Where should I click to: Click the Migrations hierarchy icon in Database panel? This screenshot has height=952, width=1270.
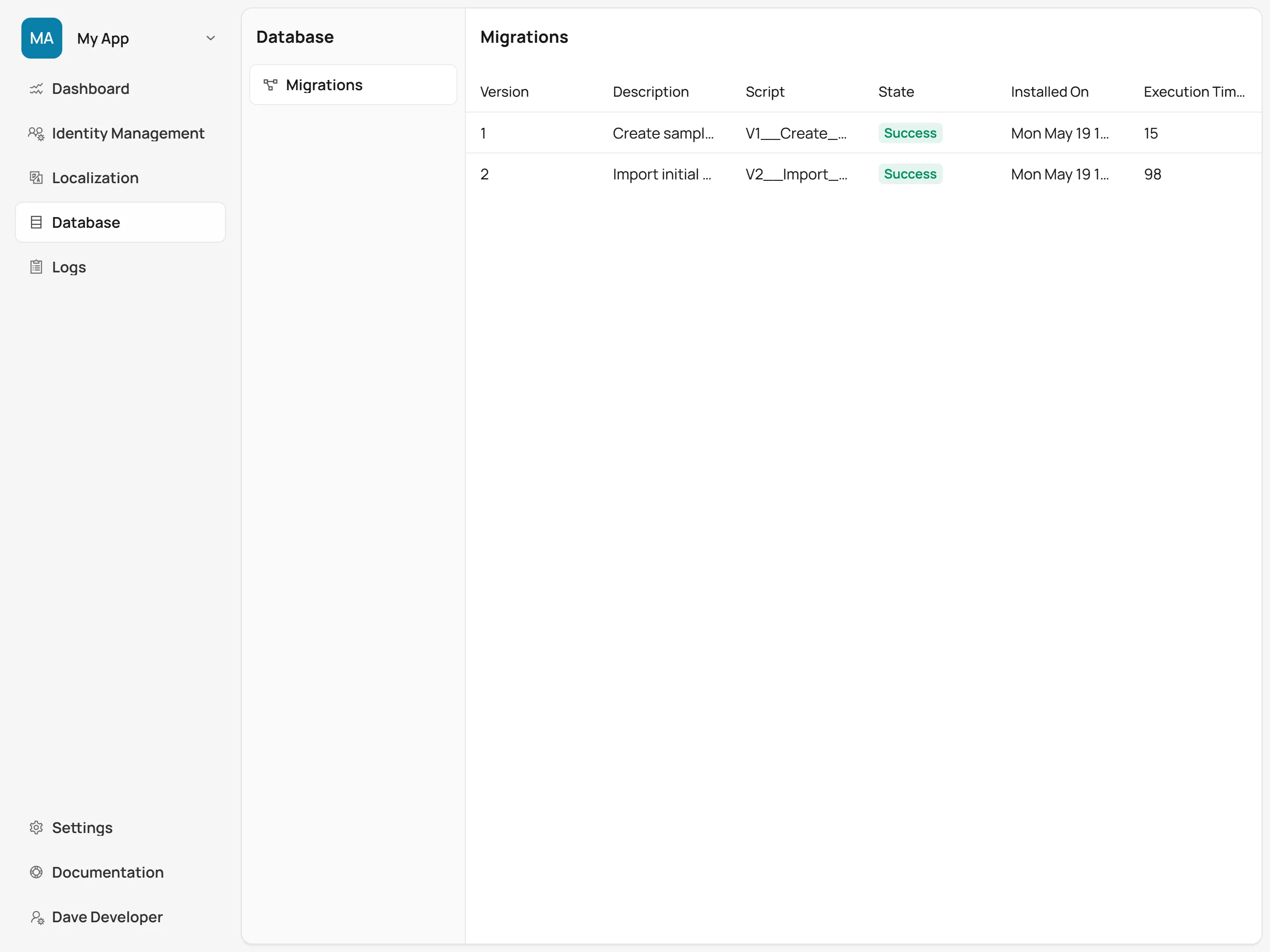pos(271,85)
